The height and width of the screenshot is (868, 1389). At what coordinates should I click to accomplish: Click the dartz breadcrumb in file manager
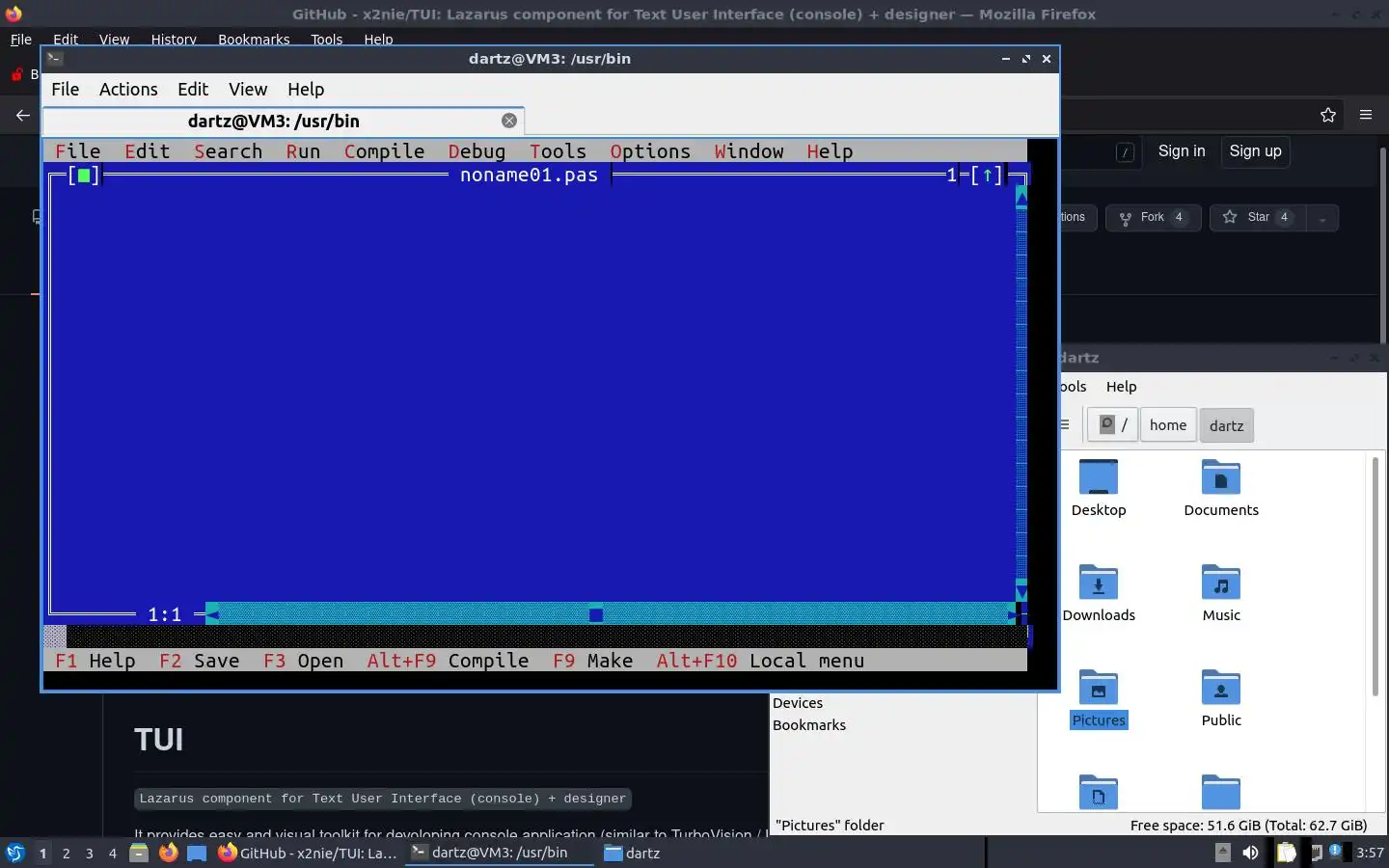(1226, 425)
